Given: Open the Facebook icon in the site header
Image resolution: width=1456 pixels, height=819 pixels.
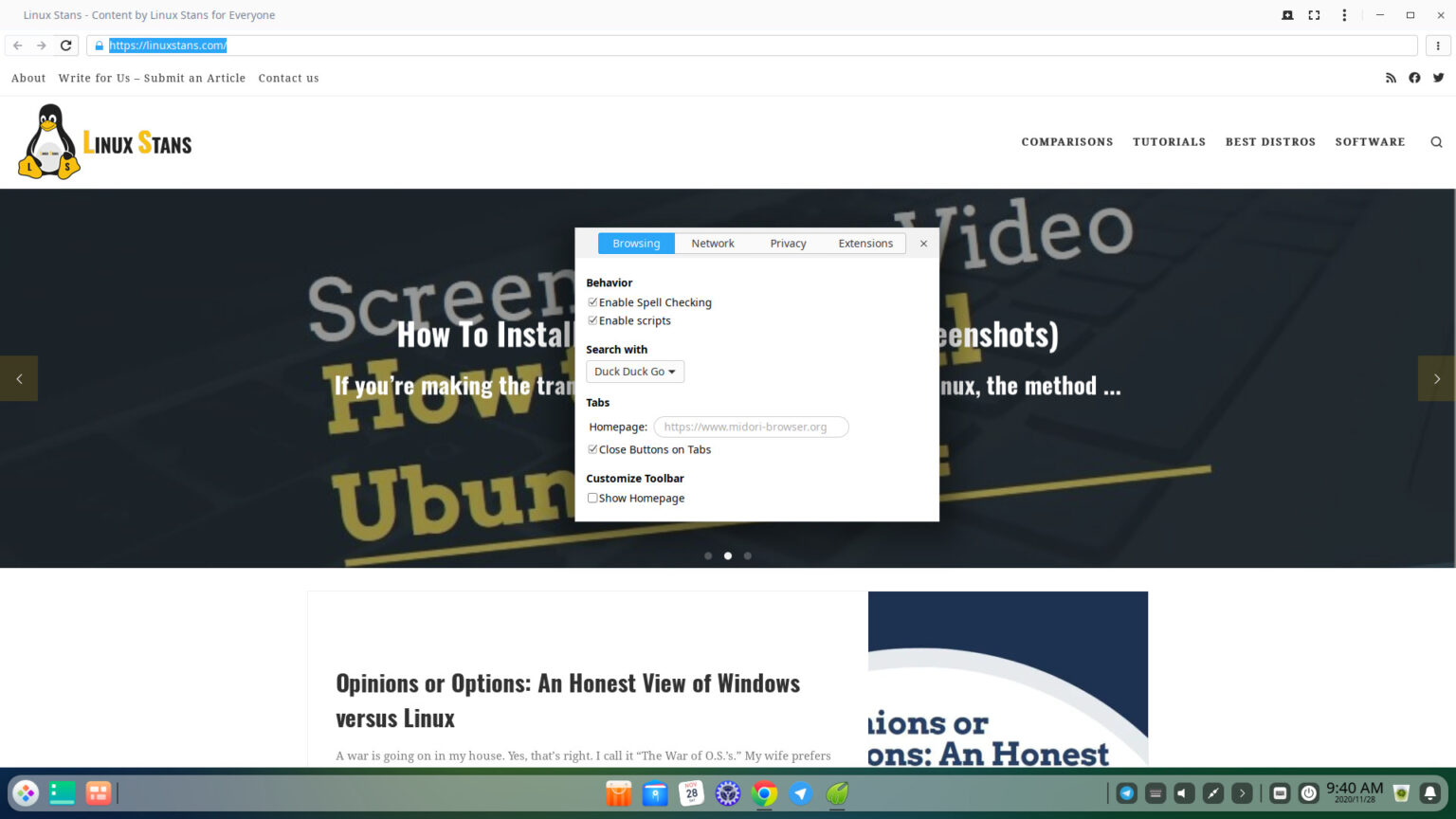Looking at the screenshot, I should 1414,78.
